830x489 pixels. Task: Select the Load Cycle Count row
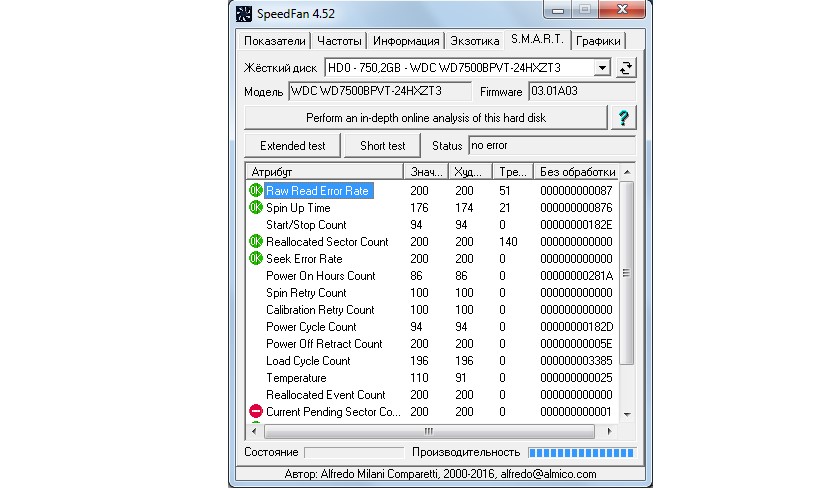[432, 360]
